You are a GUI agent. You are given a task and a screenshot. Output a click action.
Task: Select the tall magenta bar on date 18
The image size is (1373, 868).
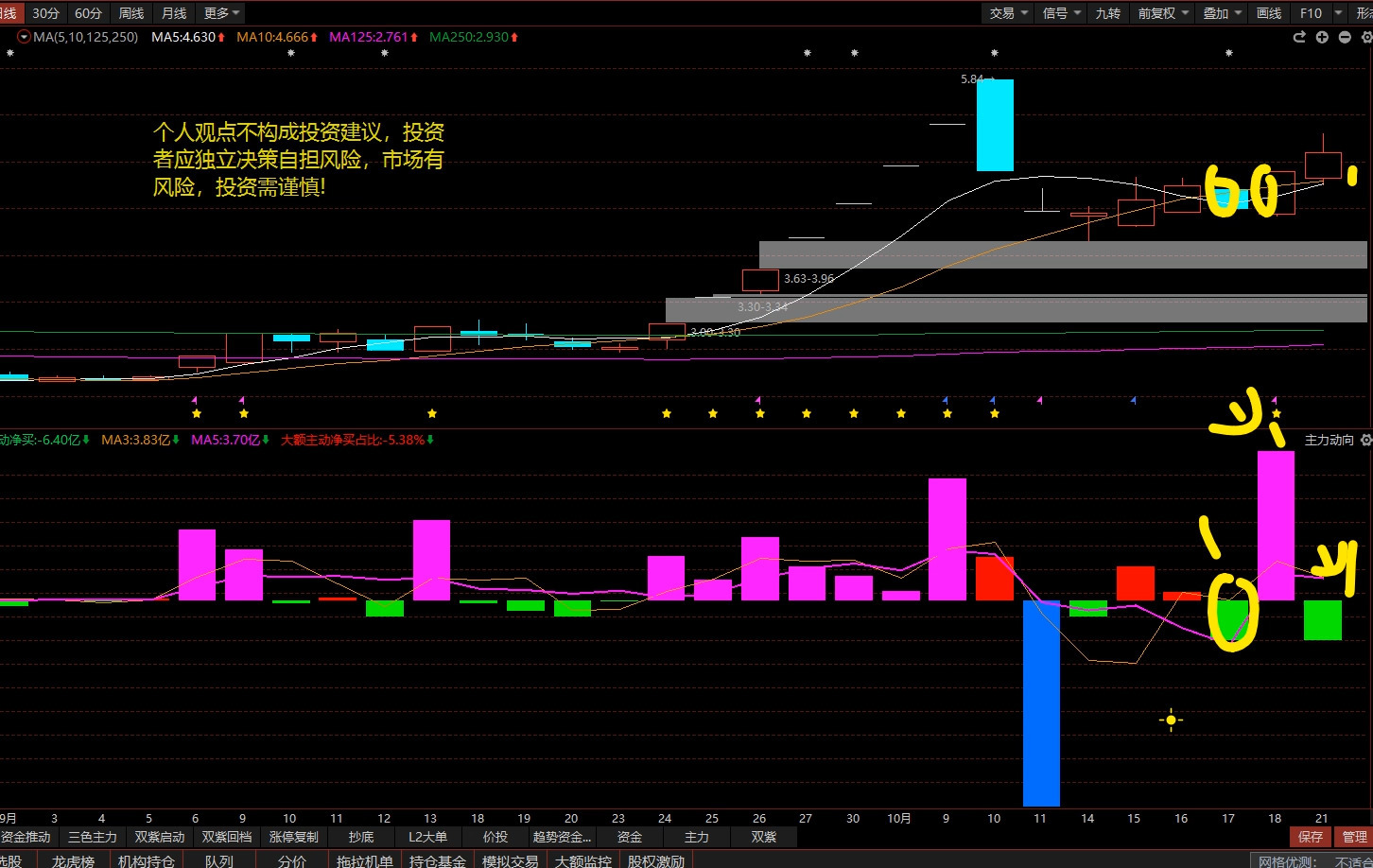1276,526
